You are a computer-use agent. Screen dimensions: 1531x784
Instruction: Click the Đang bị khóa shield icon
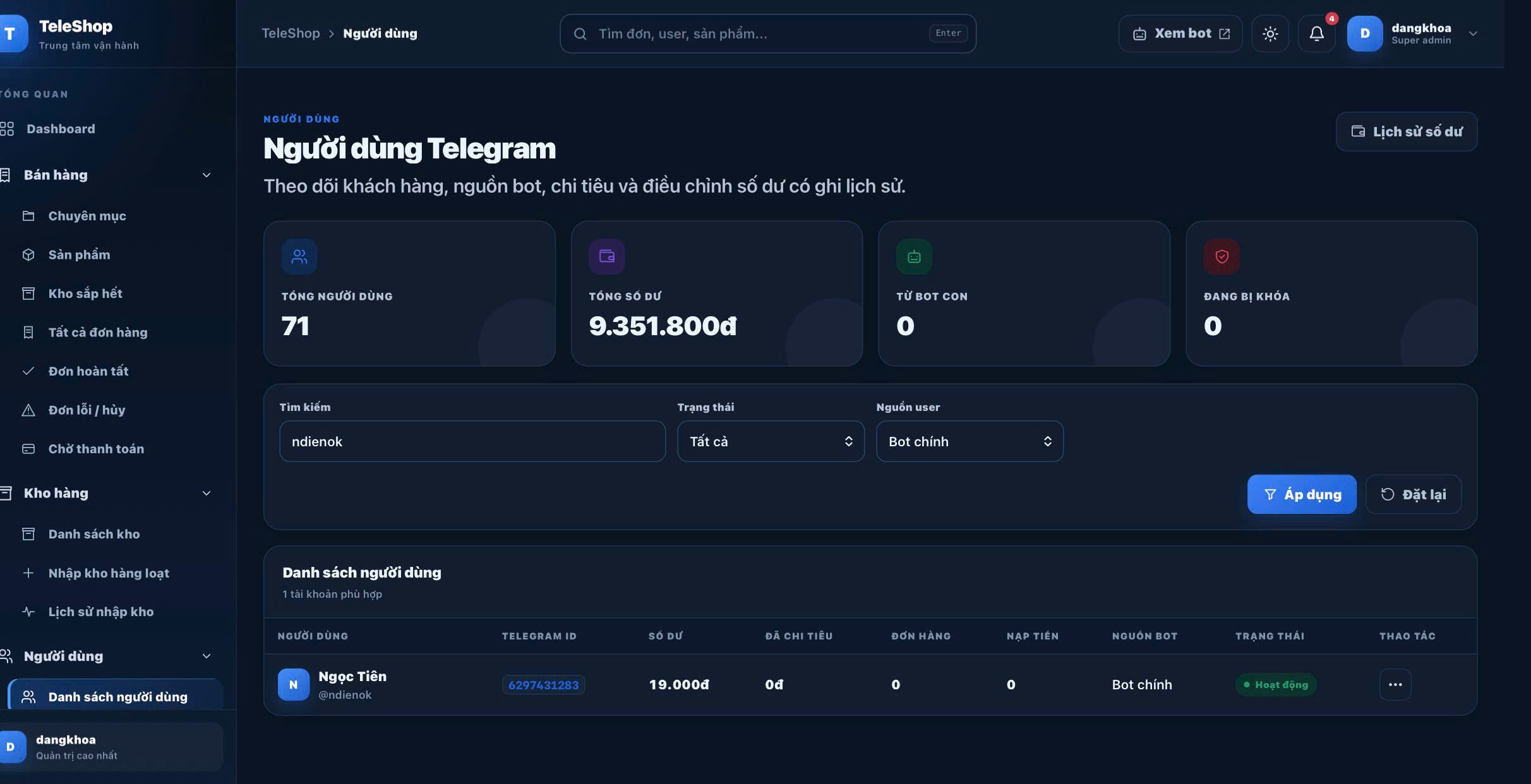click(x=1222, y=256)
